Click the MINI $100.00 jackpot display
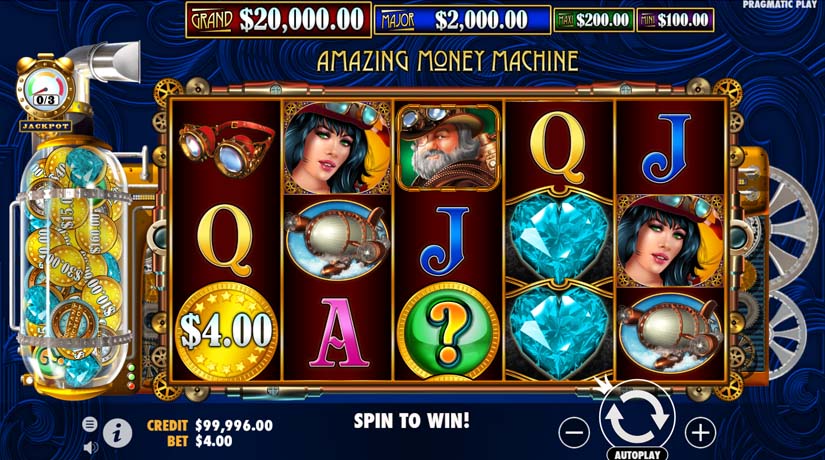The height and width of the screenshot is (460, 825). (675, 20)
